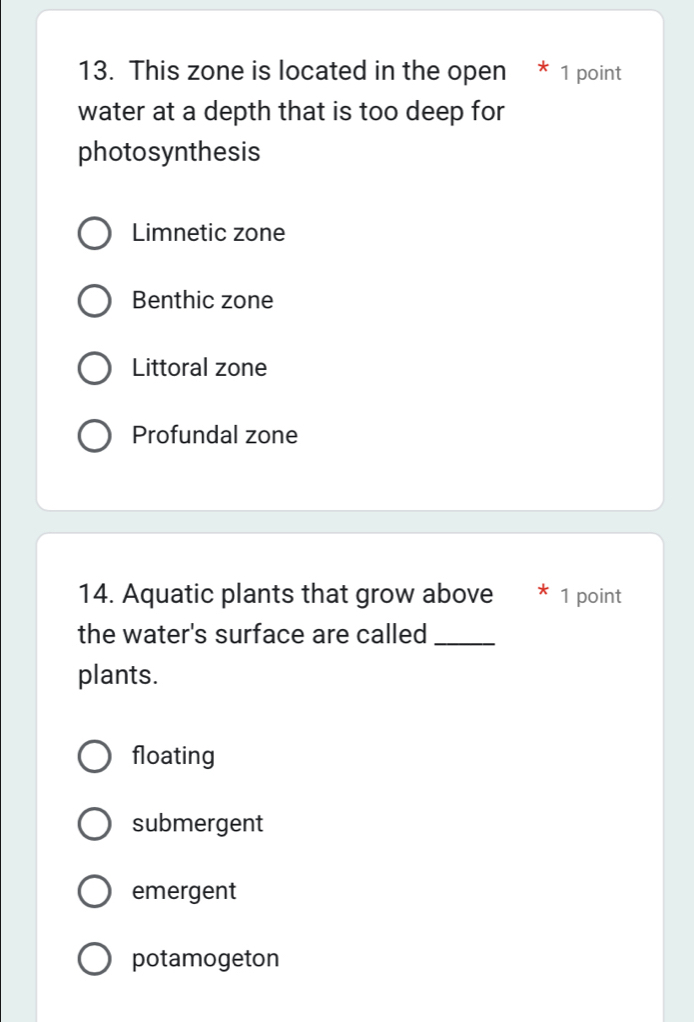Tick the emergent radio button

point(95,891)
